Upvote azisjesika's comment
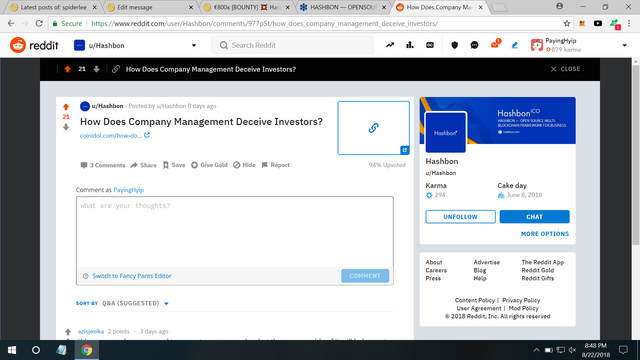Image resolution: width=640 pixels, height=360 pixels. pos(68,331)
